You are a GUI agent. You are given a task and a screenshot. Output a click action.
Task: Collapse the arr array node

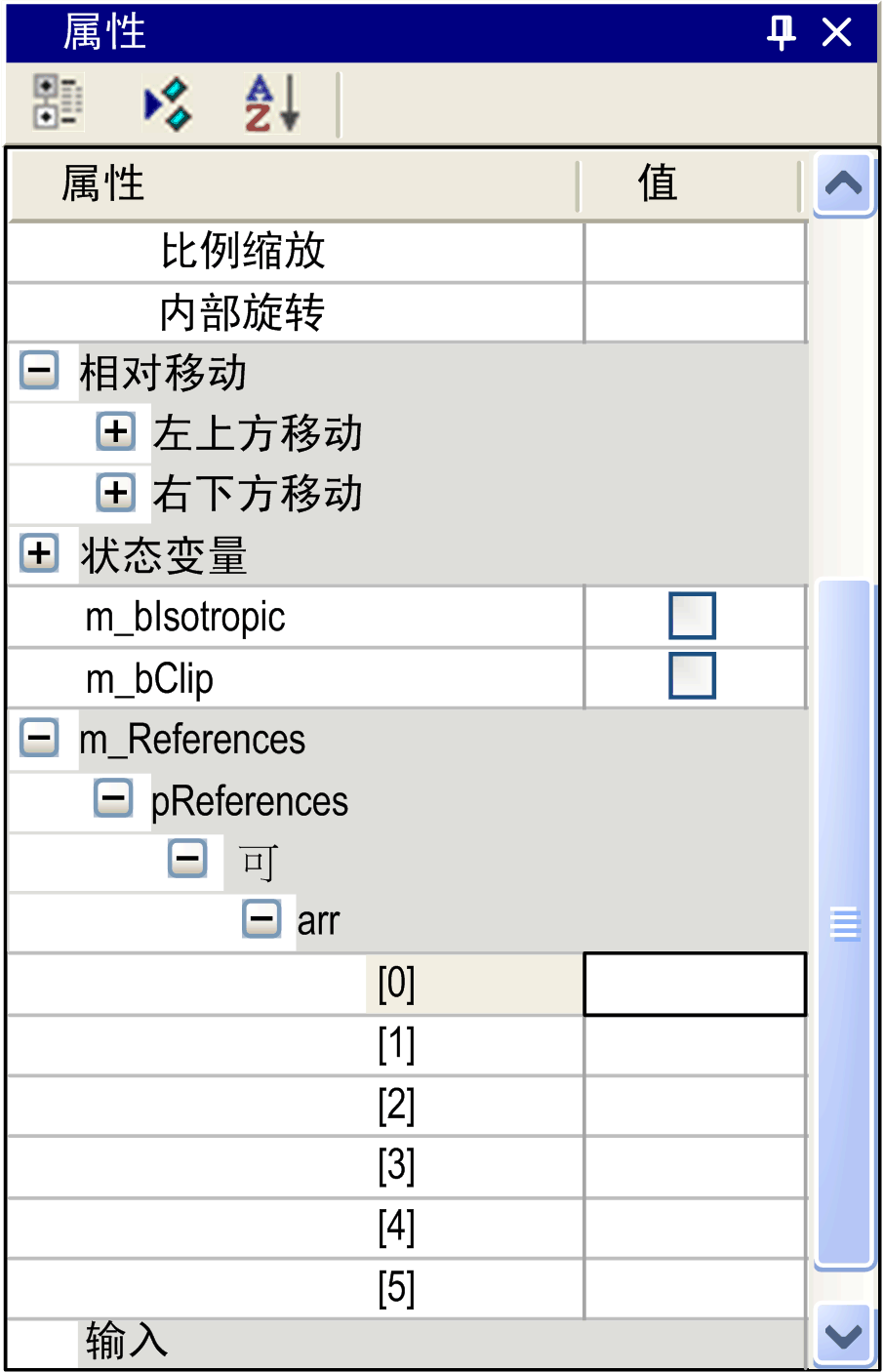(x=261, y=918)
